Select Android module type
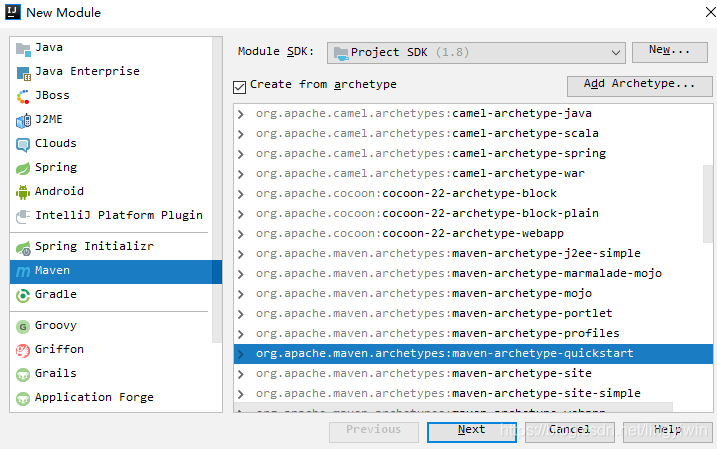The image size is (717, 449). point(111,191)
